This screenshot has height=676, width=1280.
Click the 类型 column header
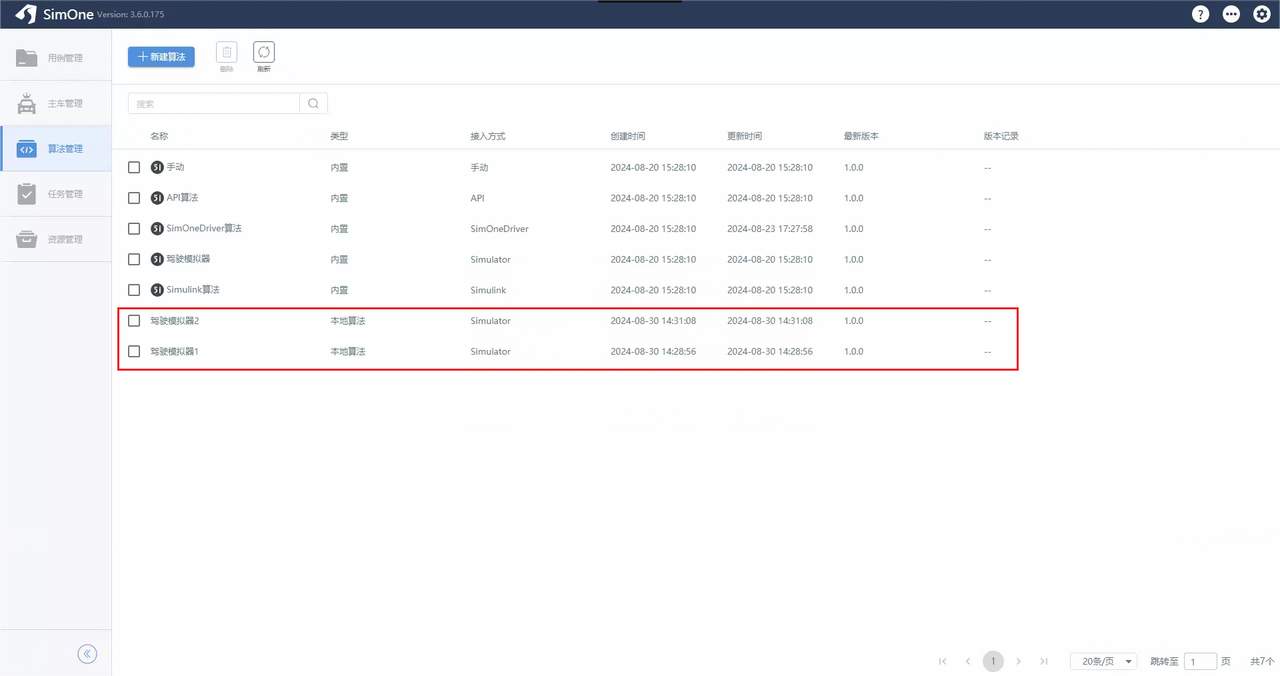coord(339,136)
